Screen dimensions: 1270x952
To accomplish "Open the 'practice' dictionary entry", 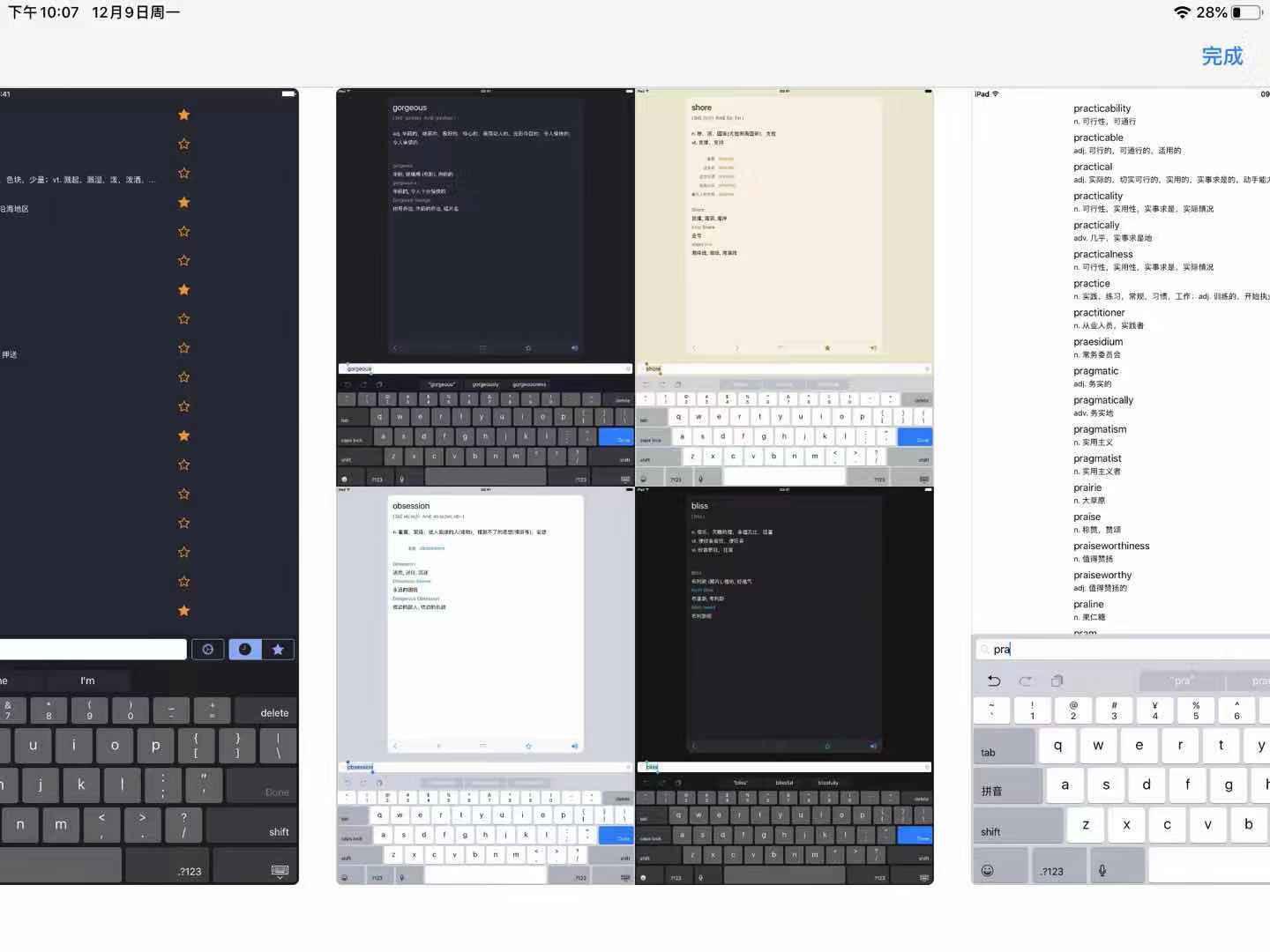I will coord(1092,284).
